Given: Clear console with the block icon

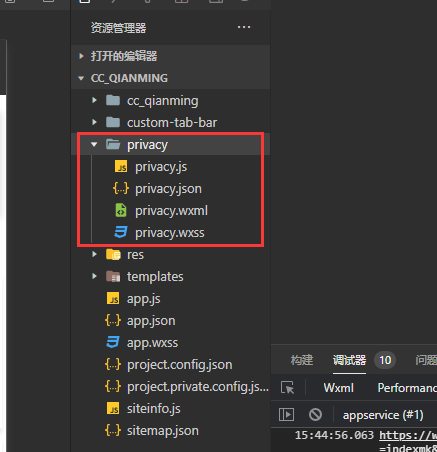Looking at the screenshot, I should [315, 415].
